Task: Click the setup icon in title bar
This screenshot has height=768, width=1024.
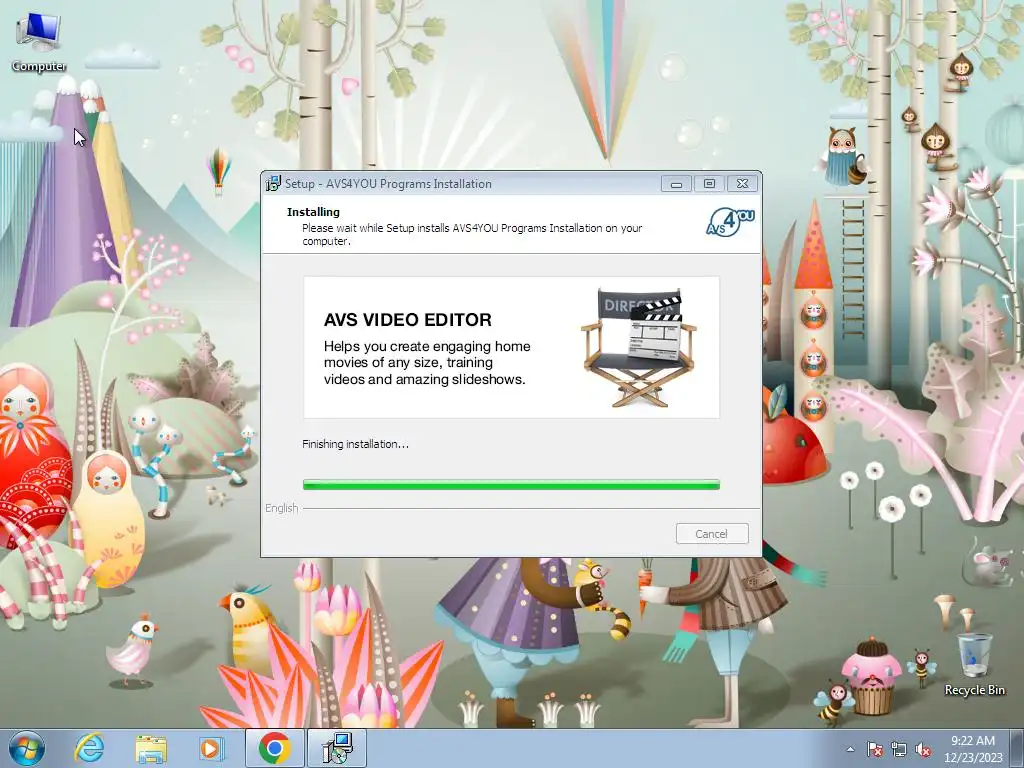Action: 273,184
